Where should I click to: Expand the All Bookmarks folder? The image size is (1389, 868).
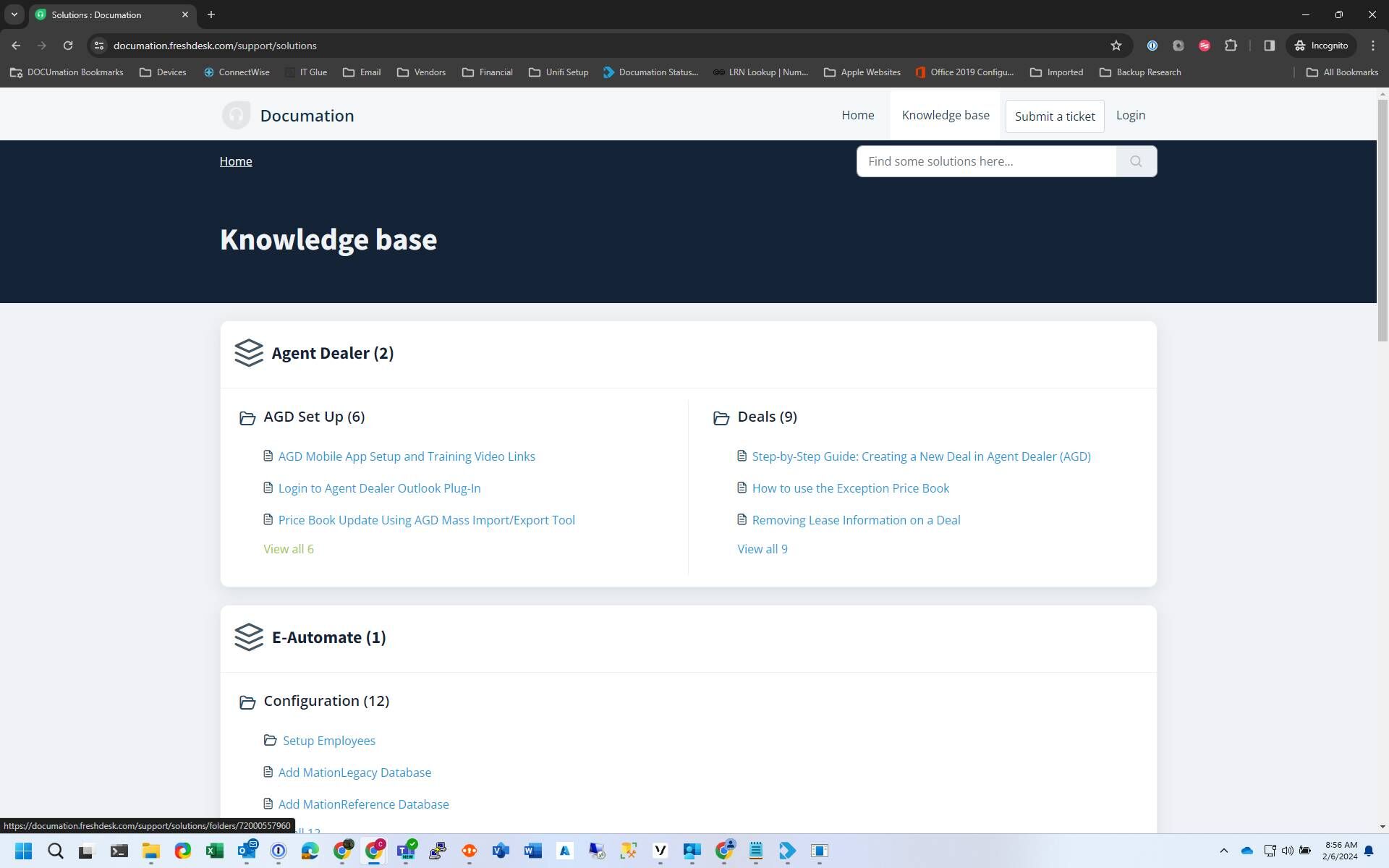(1342, 72)
